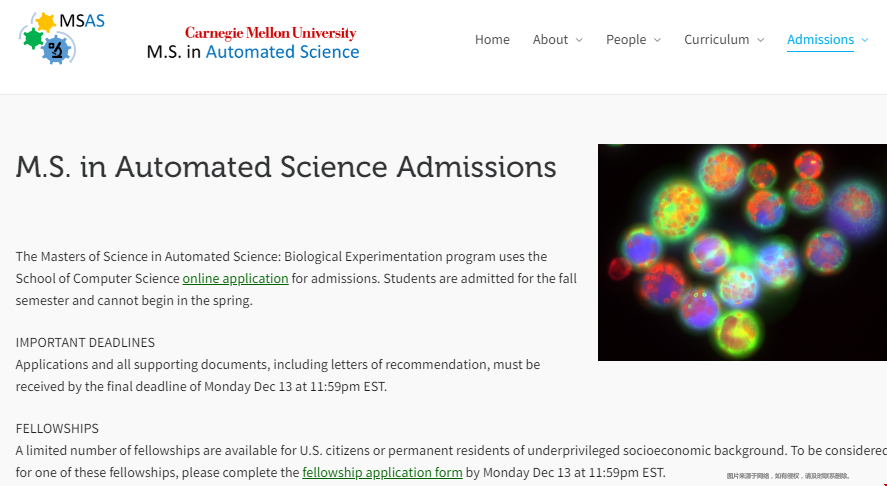Open the fellowship application form link
Screen dimensions: 887x486
[382, 472]
